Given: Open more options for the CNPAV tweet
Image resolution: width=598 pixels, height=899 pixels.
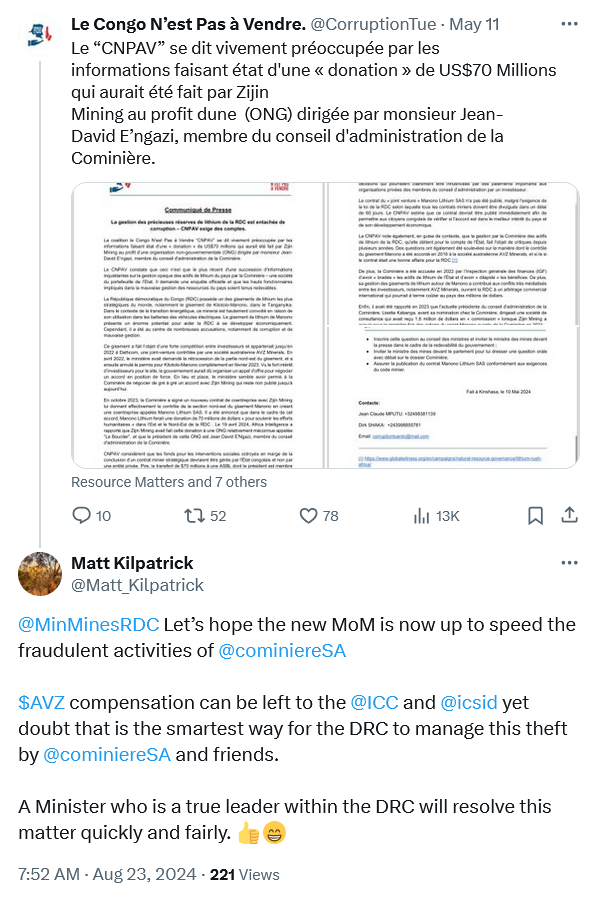Looking at the screenshot, I should [x=569, y=24].
